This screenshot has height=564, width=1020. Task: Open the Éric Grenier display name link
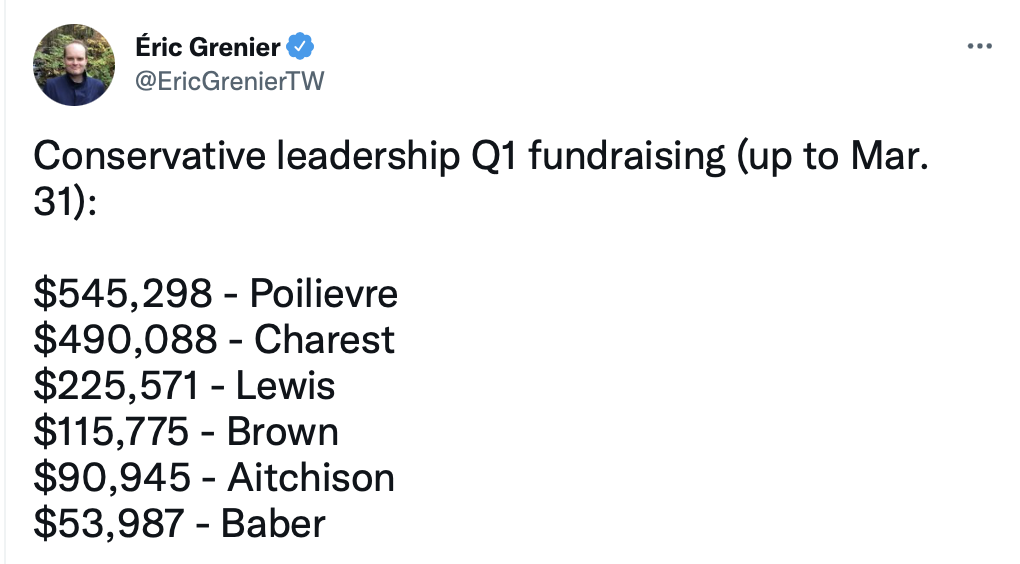click(x=208, y=47)
